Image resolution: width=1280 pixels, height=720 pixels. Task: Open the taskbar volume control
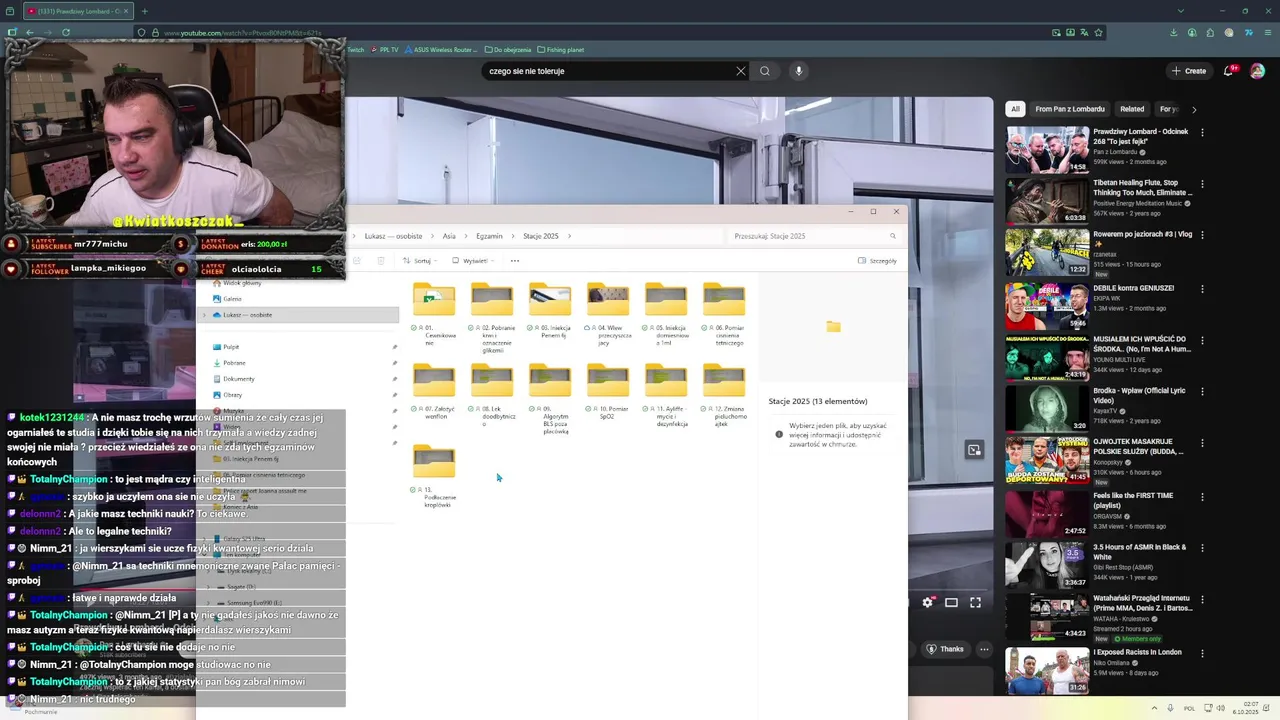pos(1220,708)
